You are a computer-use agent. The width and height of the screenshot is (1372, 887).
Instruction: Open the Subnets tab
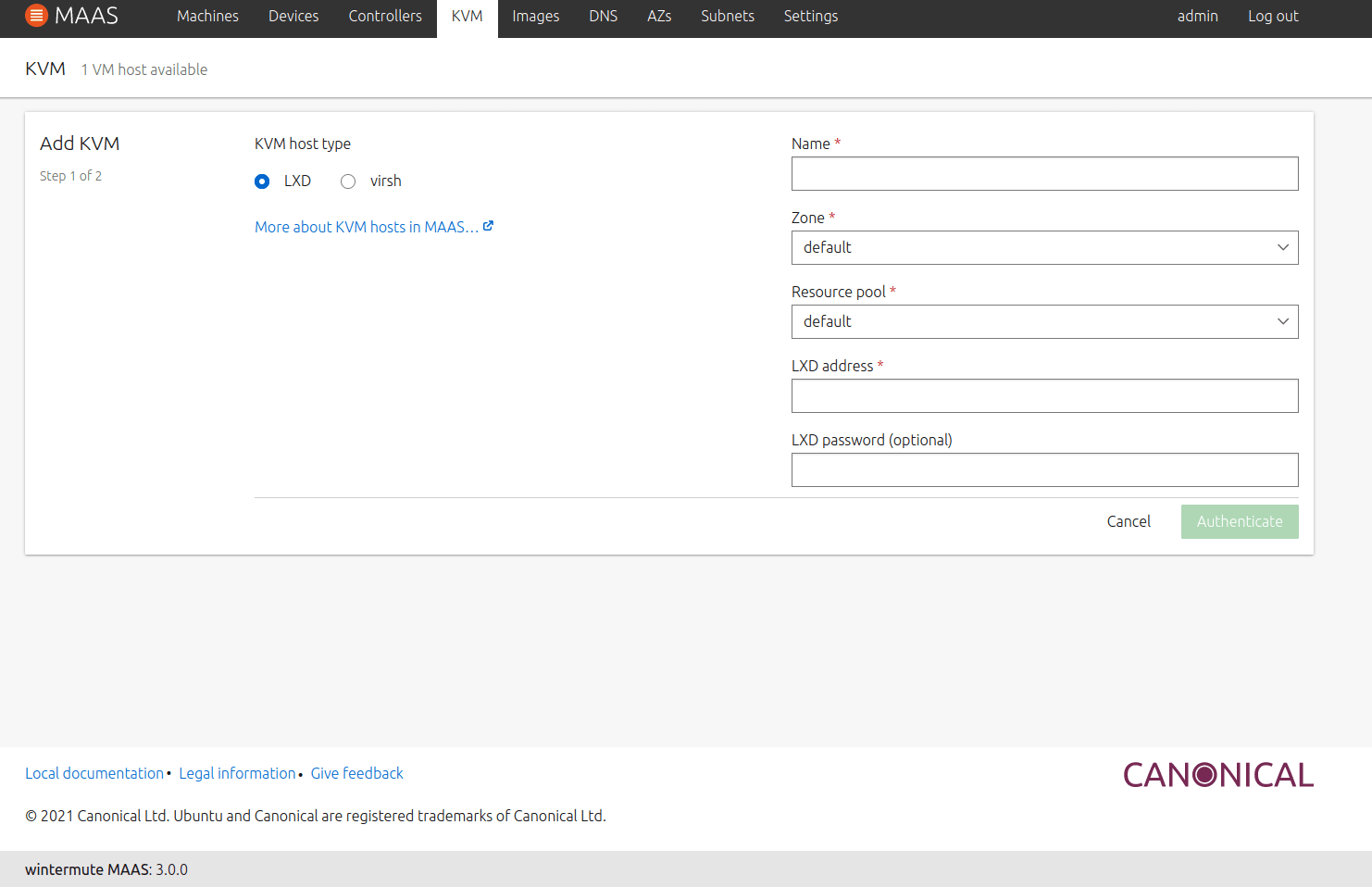(728, 17)
